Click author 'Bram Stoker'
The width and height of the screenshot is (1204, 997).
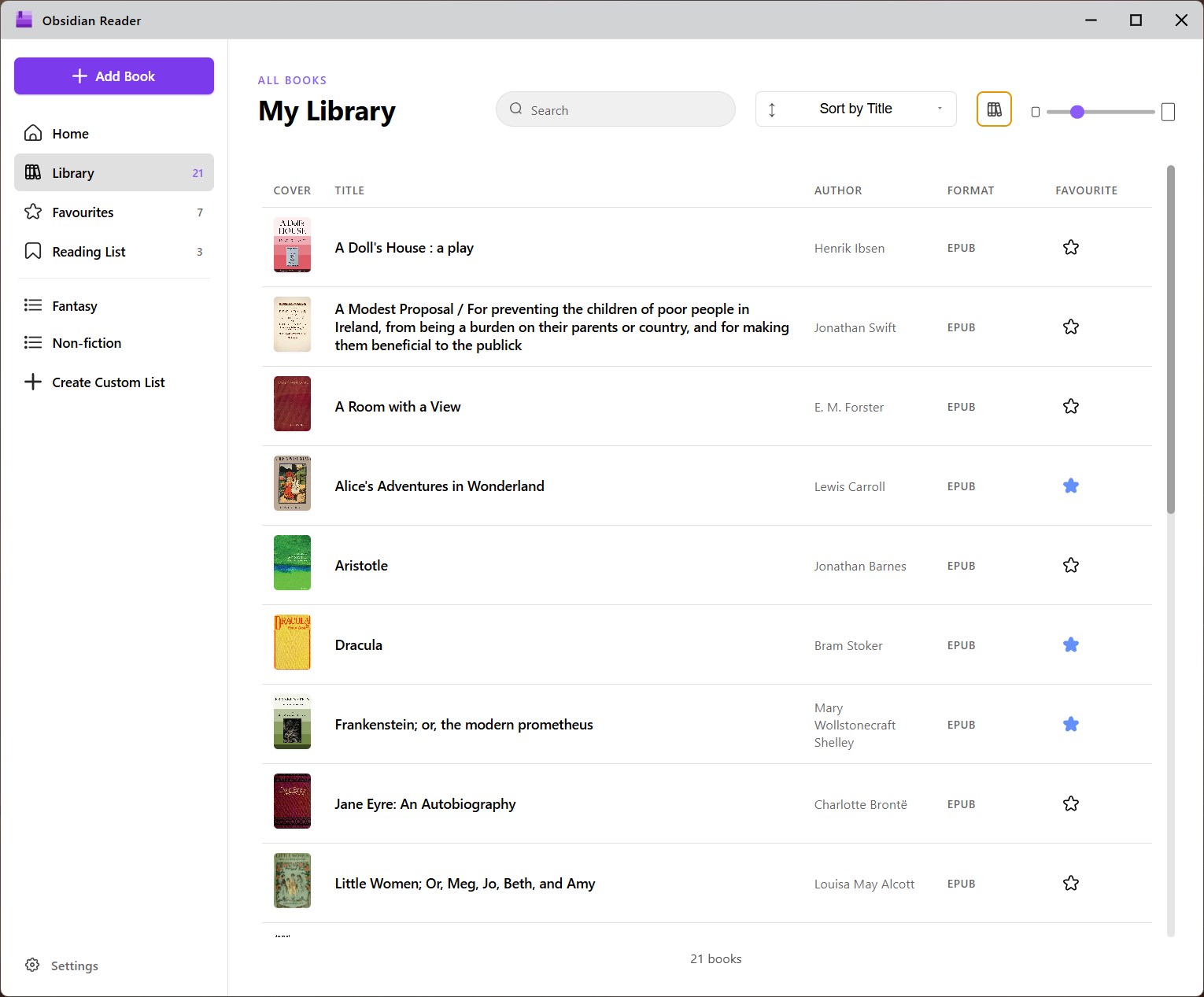pyautogui.click(x=848, y=646)
